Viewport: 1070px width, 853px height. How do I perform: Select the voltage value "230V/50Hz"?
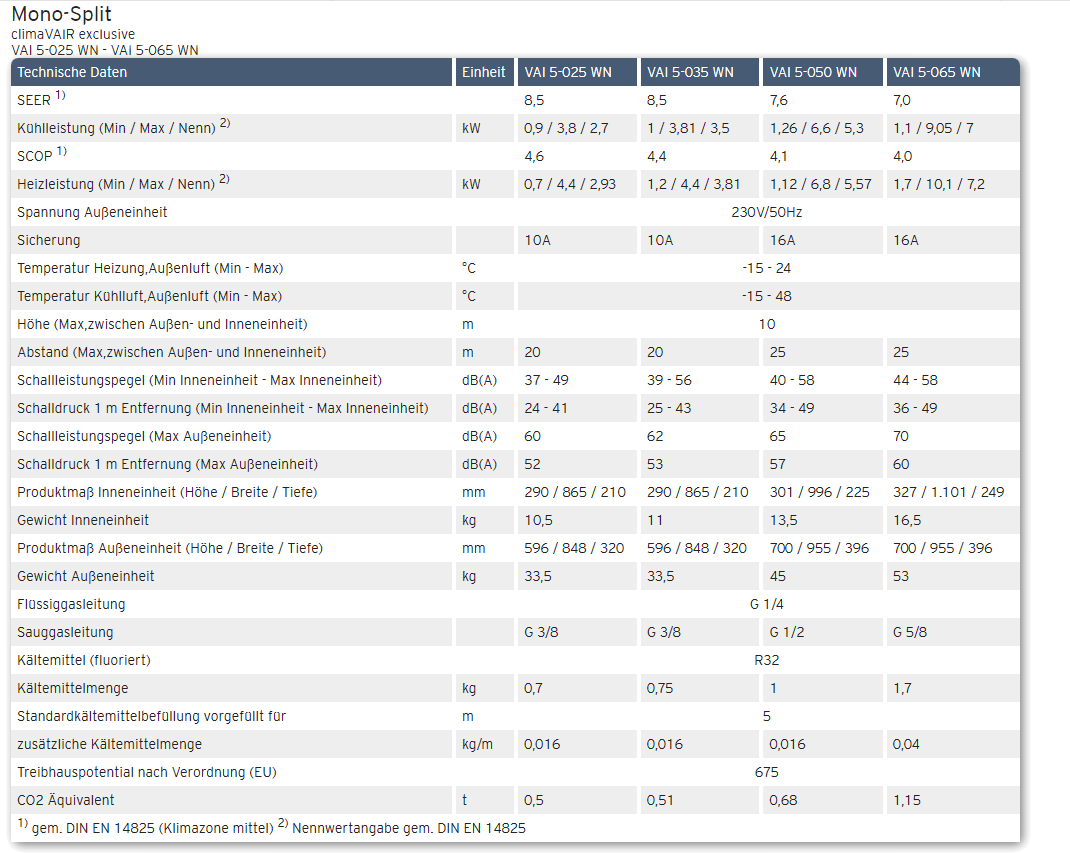click(x=767, y=212)
